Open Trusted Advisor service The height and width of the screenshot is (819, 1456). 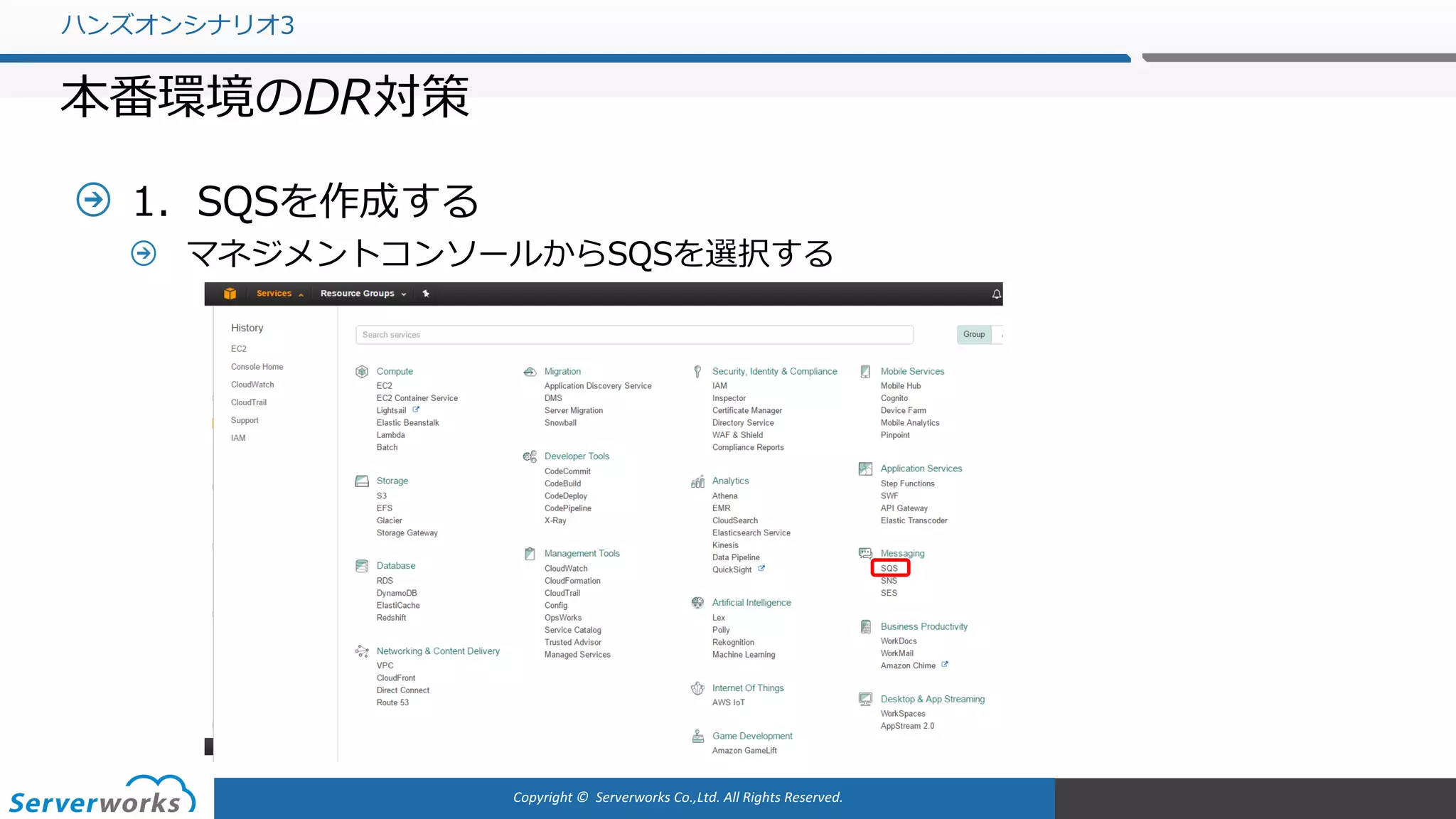tap(572, 643)
